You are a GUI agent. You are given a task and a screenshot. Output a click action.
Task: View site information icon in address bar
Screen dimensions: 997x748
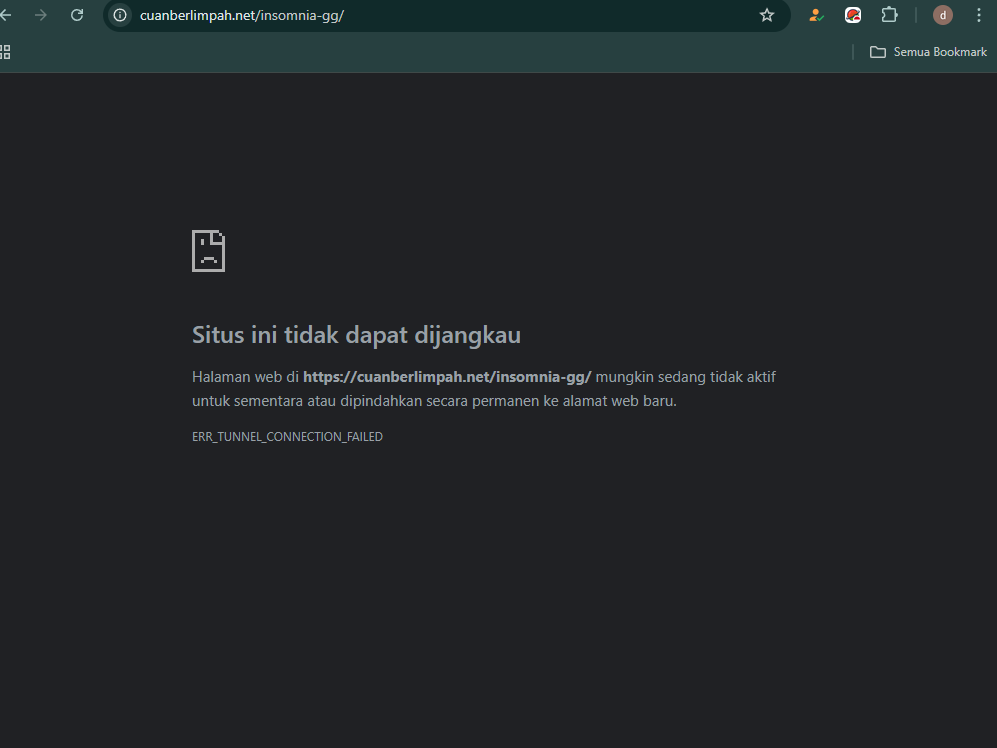coord(120,15)
